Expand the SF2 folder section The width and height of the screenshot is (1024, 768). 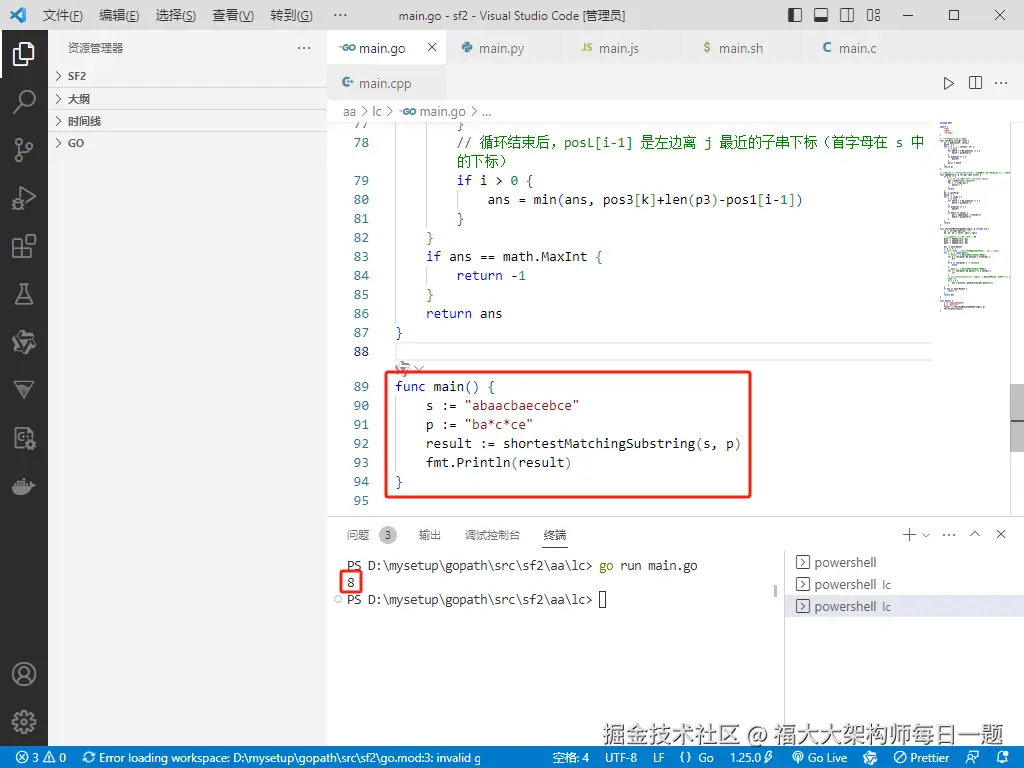(187, 76)
